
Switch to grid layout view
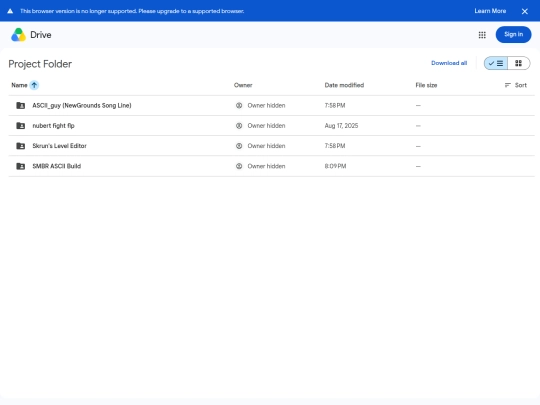[519, 63]
